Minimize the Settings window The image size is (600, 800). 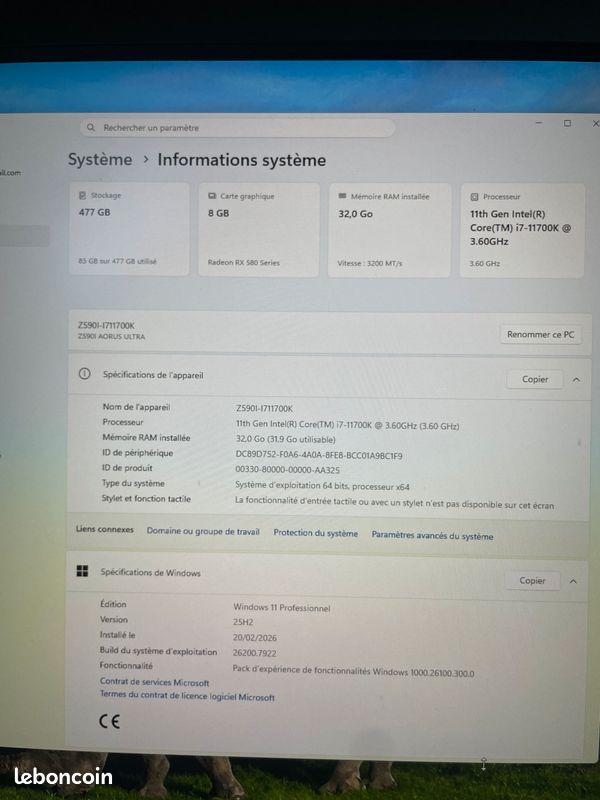[539, 122]
